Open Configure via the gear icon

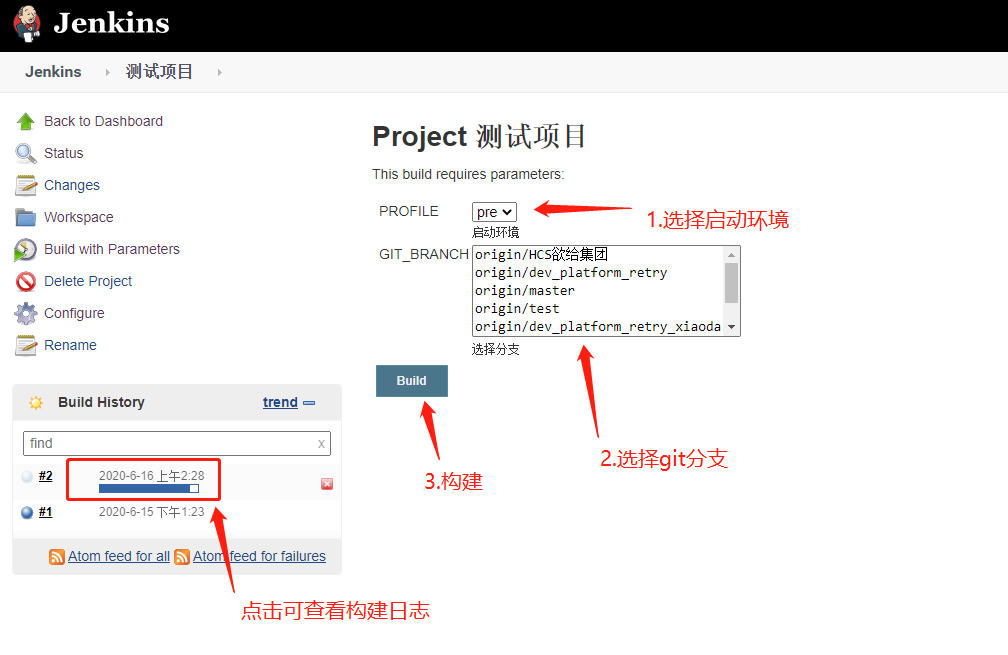coord(27,312)
